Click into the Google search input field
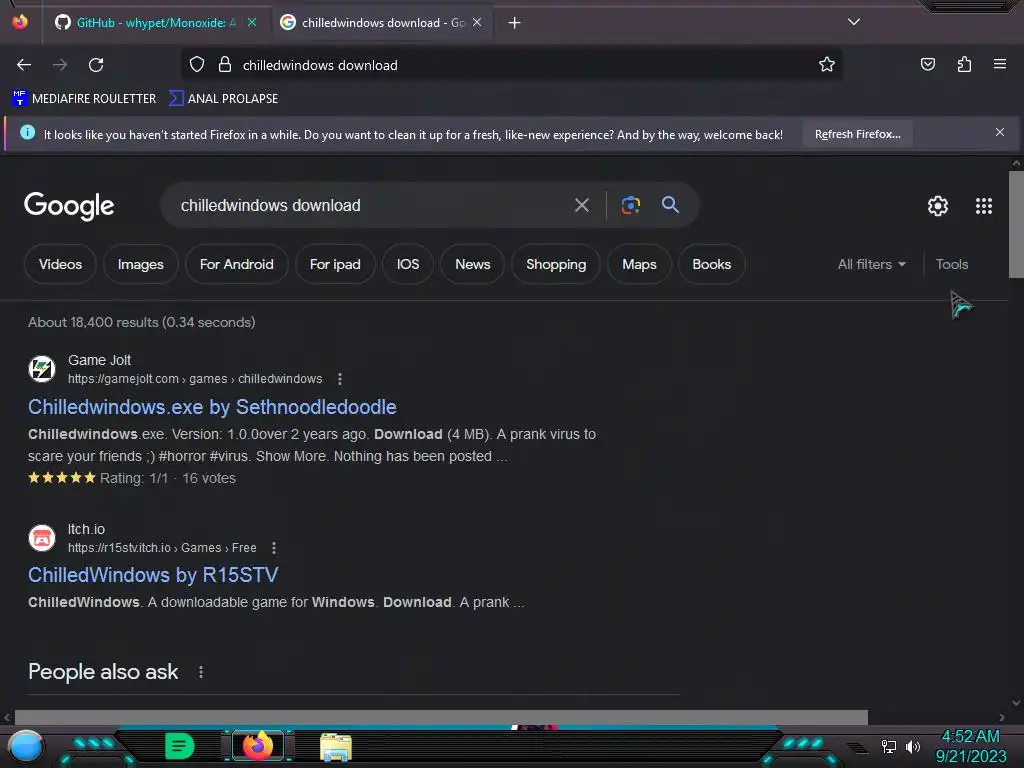The width and height of the screenshot is (1024, 768). 372,205
